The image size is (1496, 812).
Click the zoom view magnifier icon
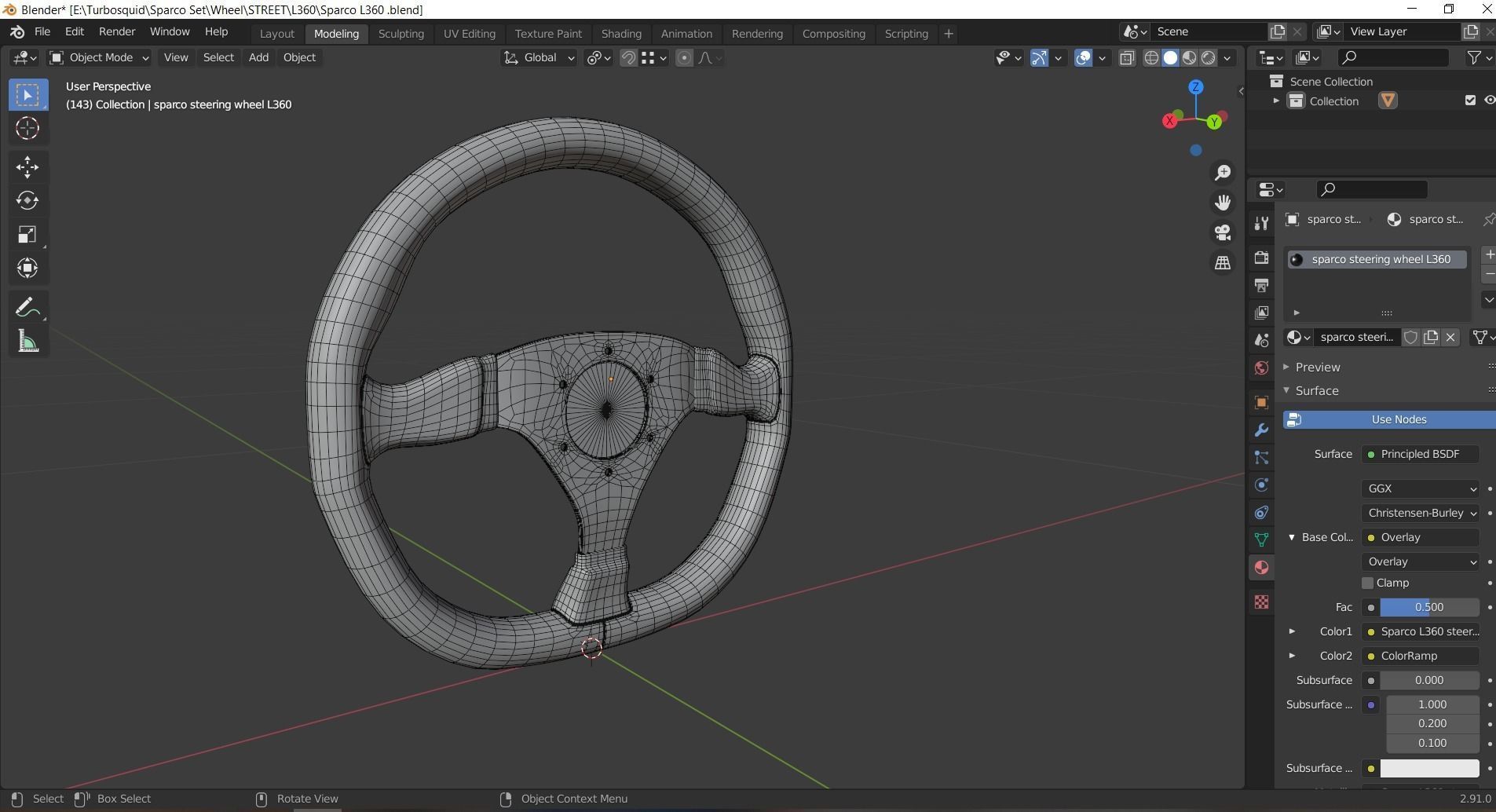pyautogui.click(x=1223, y=173)
